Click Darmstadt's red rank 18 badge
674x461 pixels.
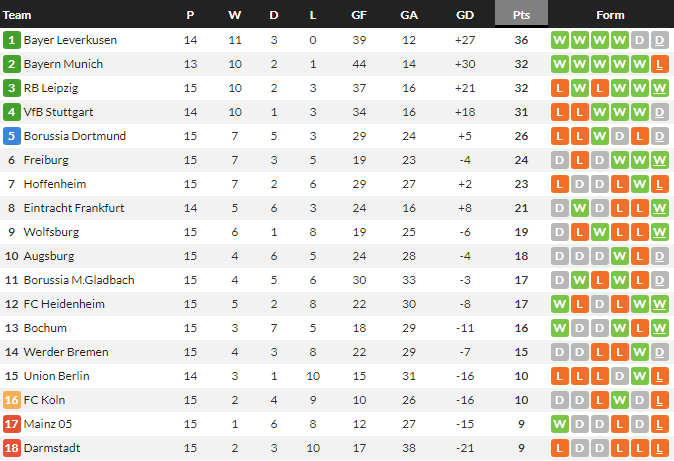12,448
